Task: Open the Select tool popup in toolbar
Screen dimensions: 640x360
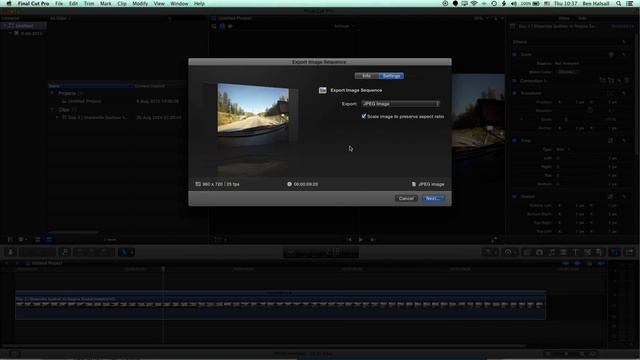Action: [x=126, y=252]
